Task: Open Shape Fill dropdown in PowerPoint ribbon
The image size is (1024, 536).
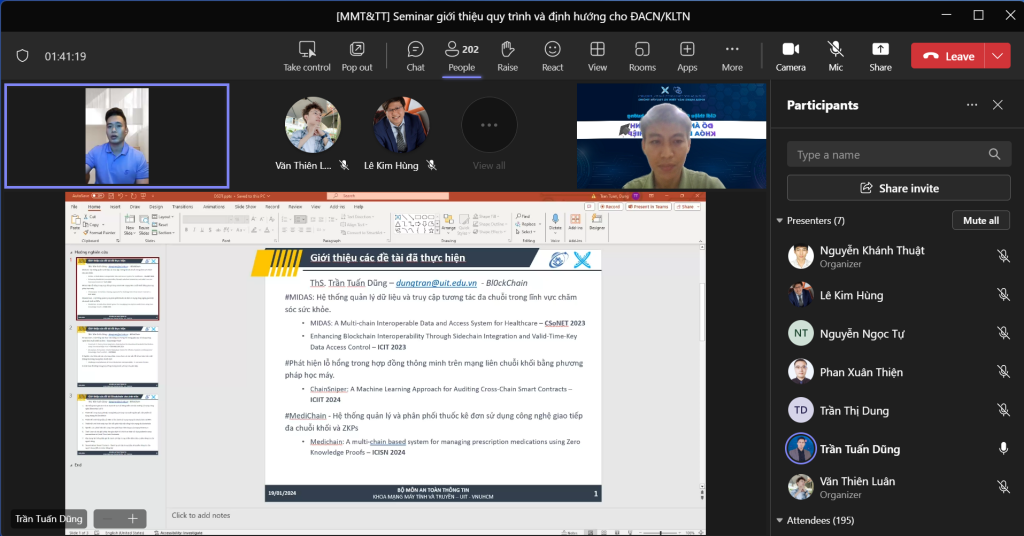Action: click(486, 217)
